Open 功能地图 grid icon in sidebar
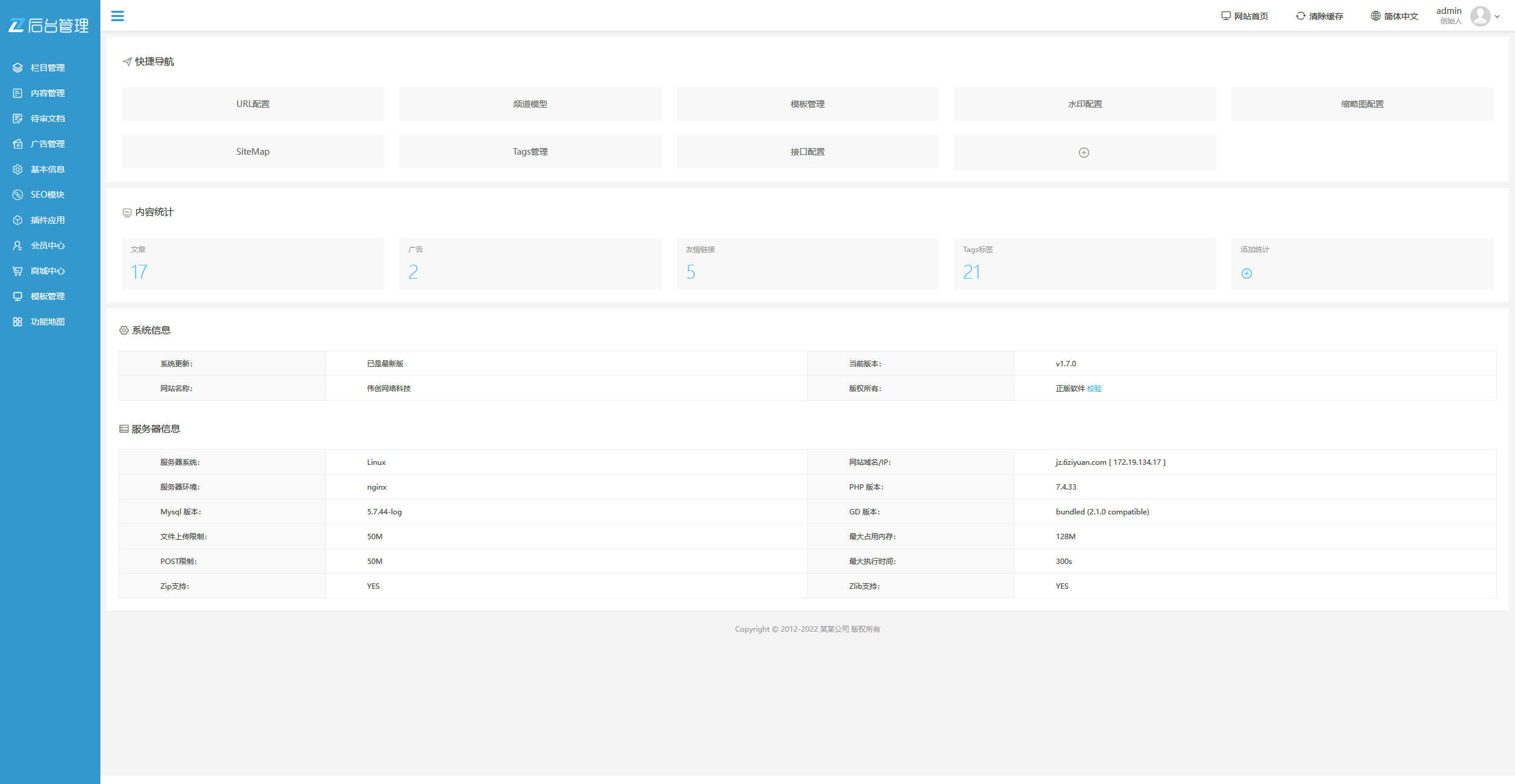This screenshot has height=784, width=1515. [18, 322]
